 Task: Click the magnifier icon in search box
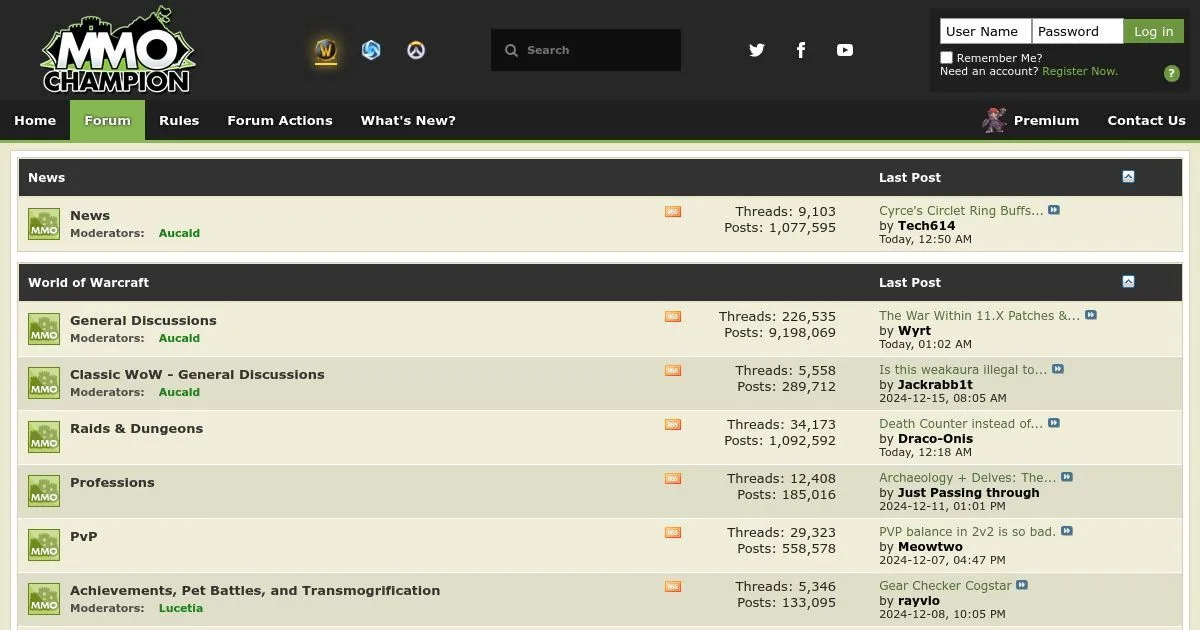(511, 50)
